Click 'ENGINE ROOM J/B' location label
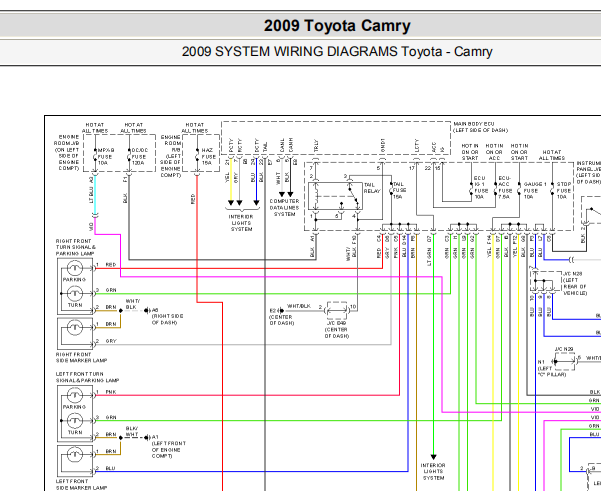This screenshot has width=601, height=491. (67, 153)
